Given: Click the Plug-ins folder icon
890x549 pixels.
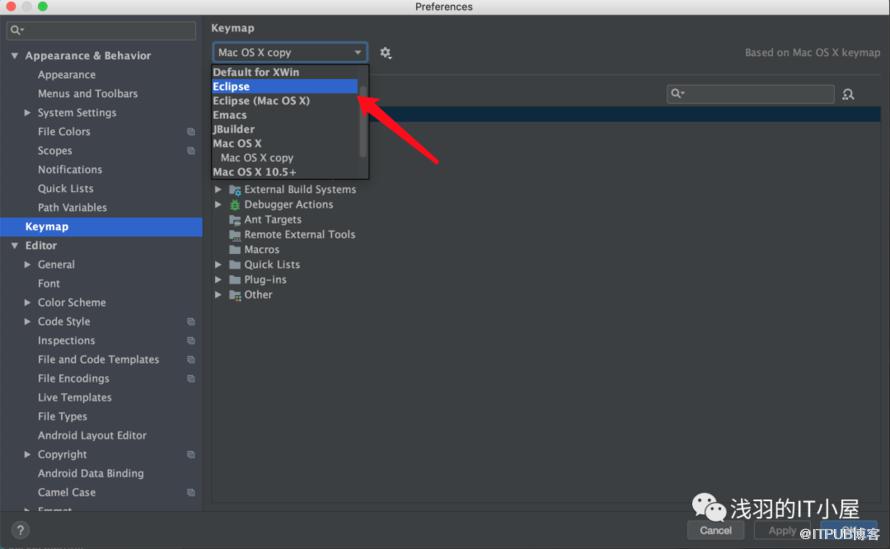Looking at the screenshot, I should [x=235, y=280].
